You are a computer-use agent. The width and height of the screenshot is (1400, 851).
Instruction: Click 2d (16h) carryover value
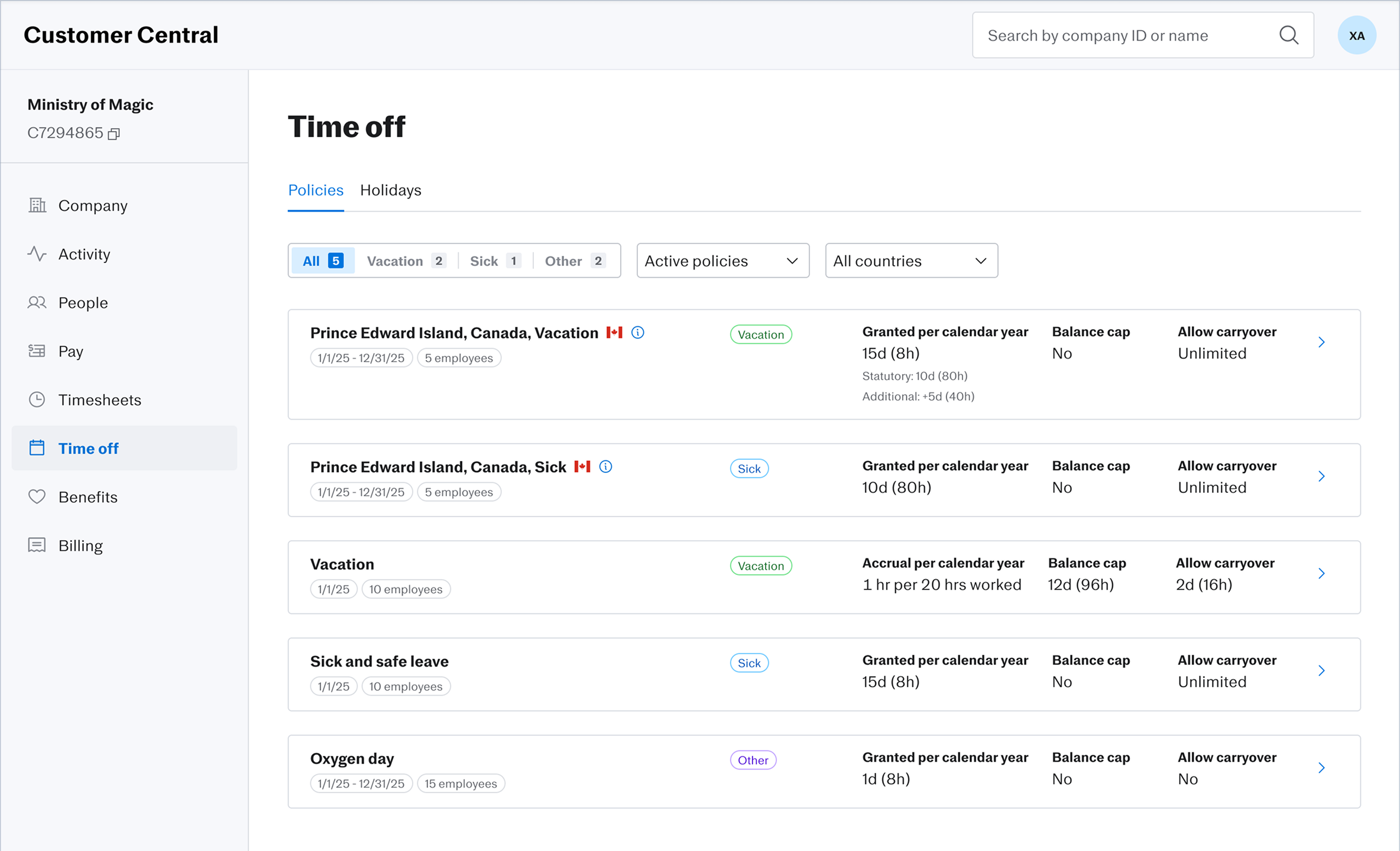pos(1204,584)
